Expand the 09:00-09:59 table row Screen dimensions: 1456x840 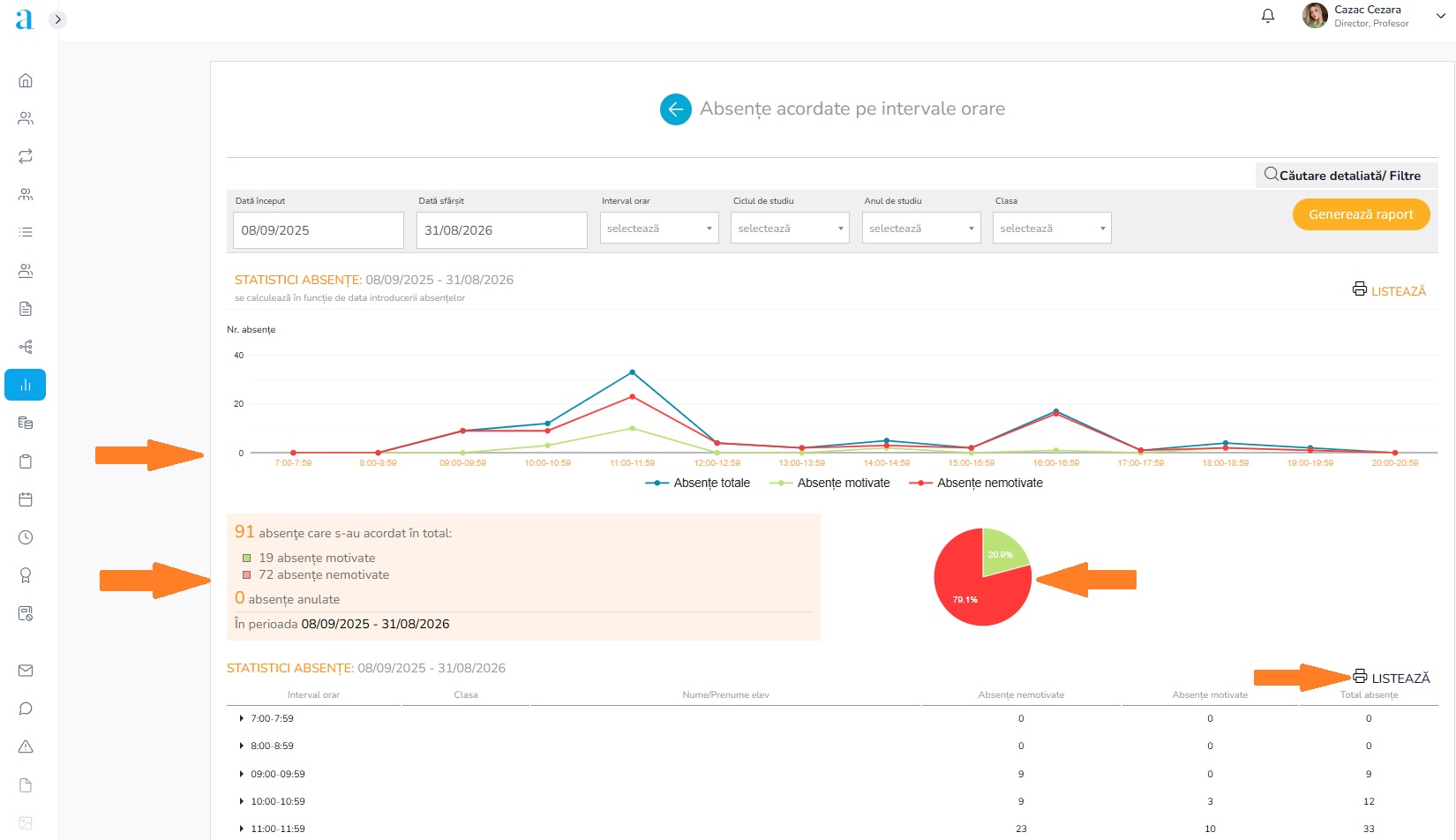(x=242, y=774)
